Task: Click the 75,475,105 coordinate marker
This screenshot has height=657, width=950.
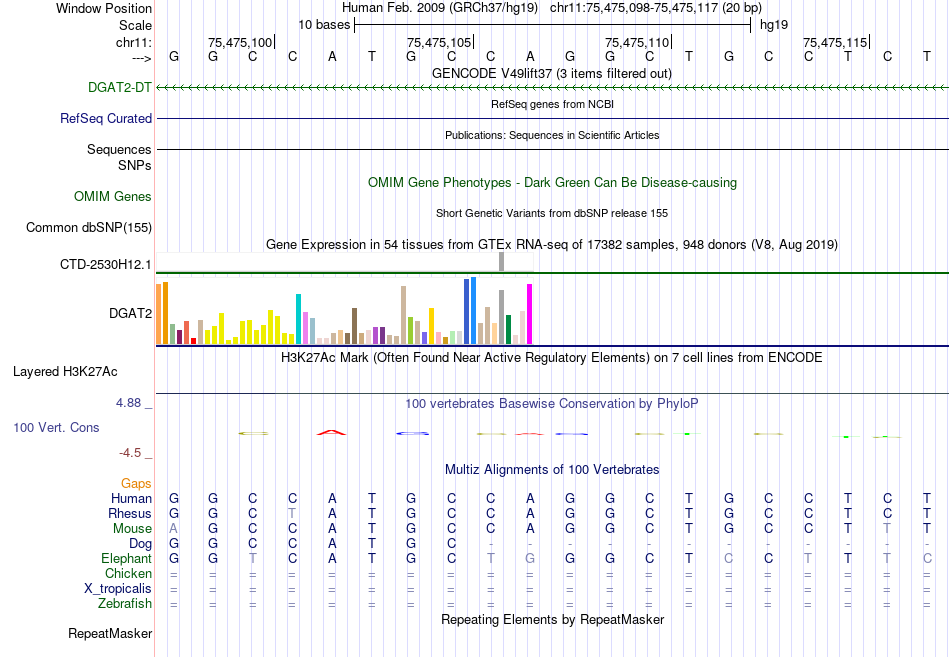Action: tap(439, 42)
